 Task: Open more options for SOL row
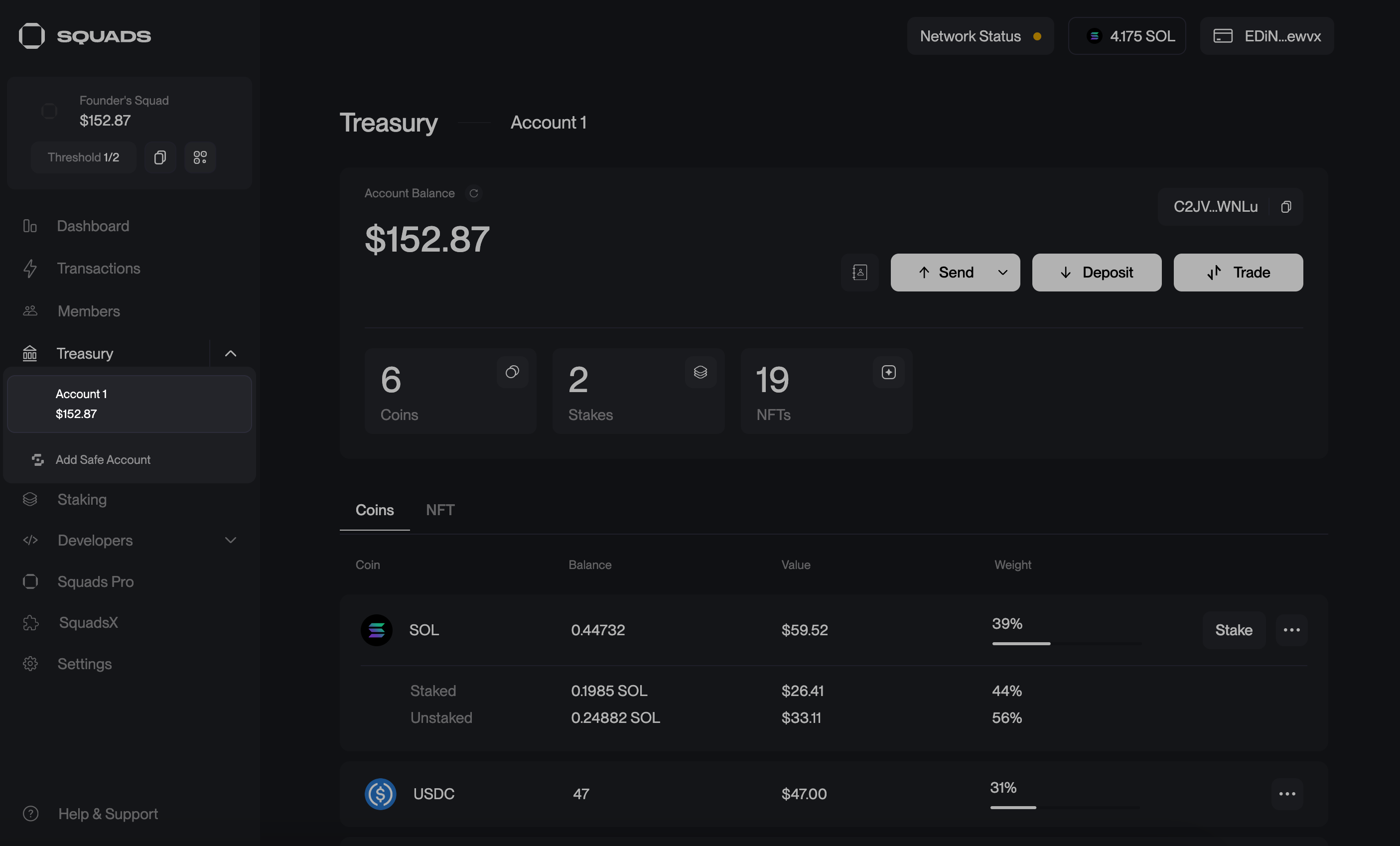click(1291, 630)
